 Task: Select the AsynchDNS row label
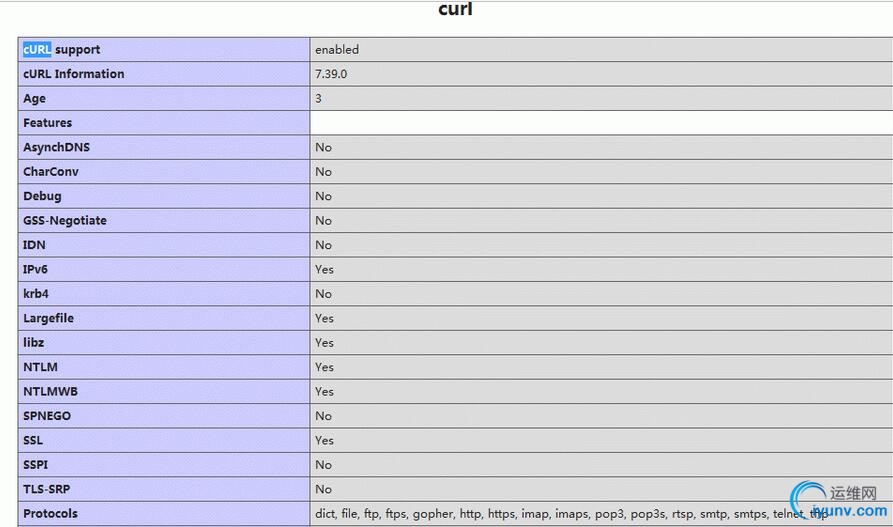tap(56, 147)
